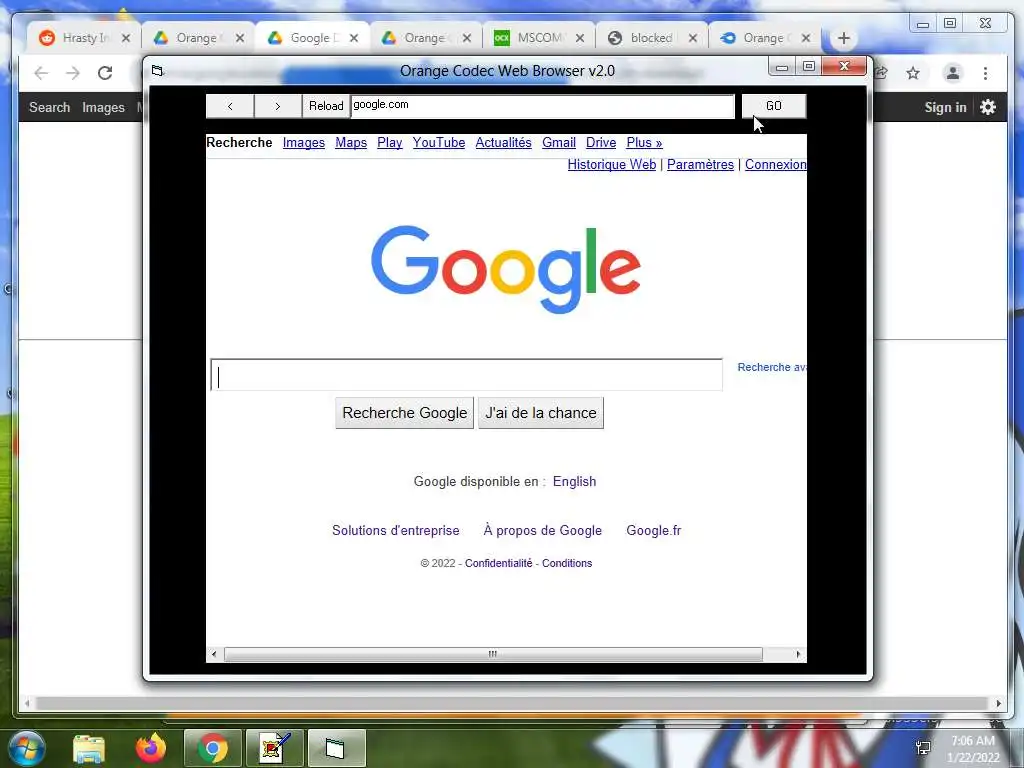Screen dimensions: 1024x768
Task: Focus the Google search text box
Action: (467, 375)
